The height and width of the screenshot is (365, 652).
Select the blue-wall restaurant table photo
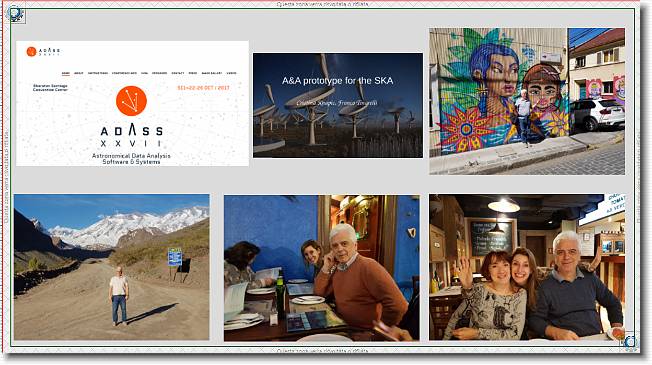tap(321, 268)
